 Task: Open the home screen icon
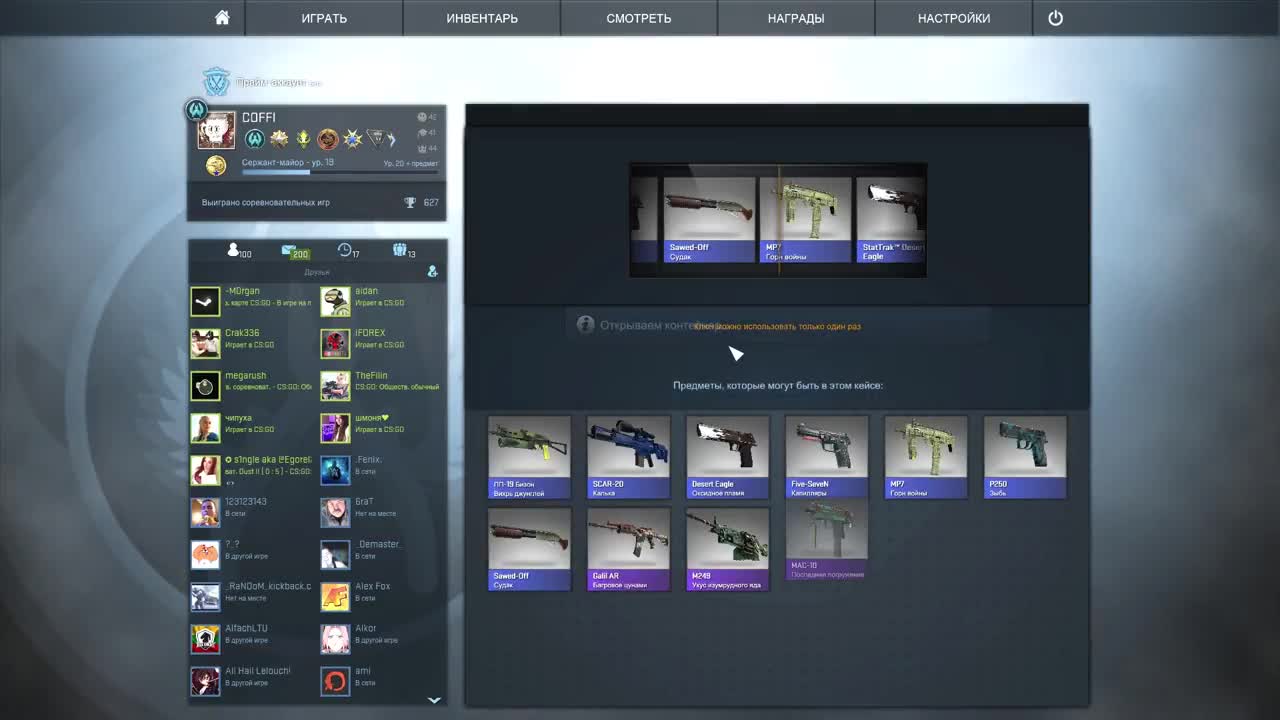(x=222, y=18)
